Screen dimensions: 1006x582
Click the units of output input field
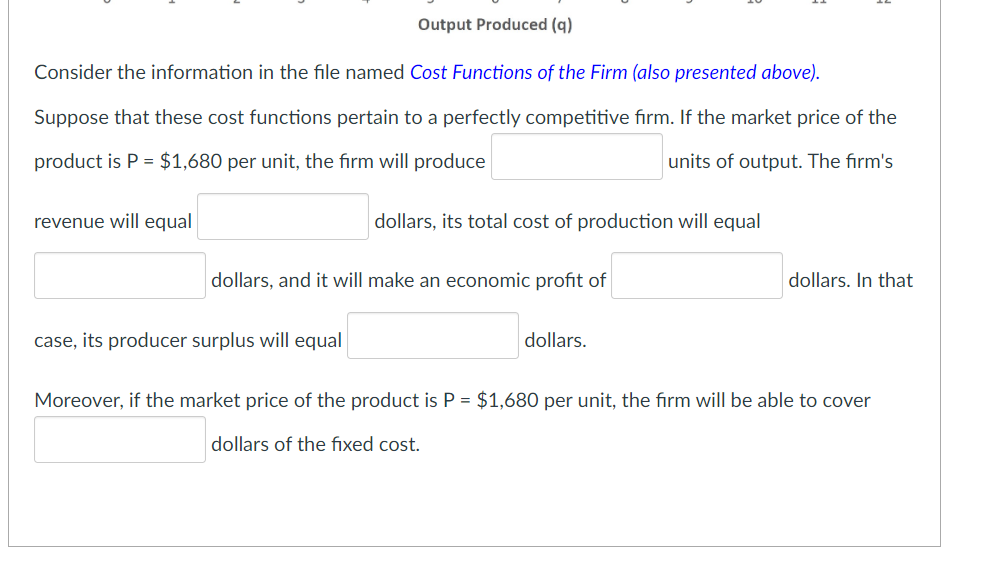(576, 156)
